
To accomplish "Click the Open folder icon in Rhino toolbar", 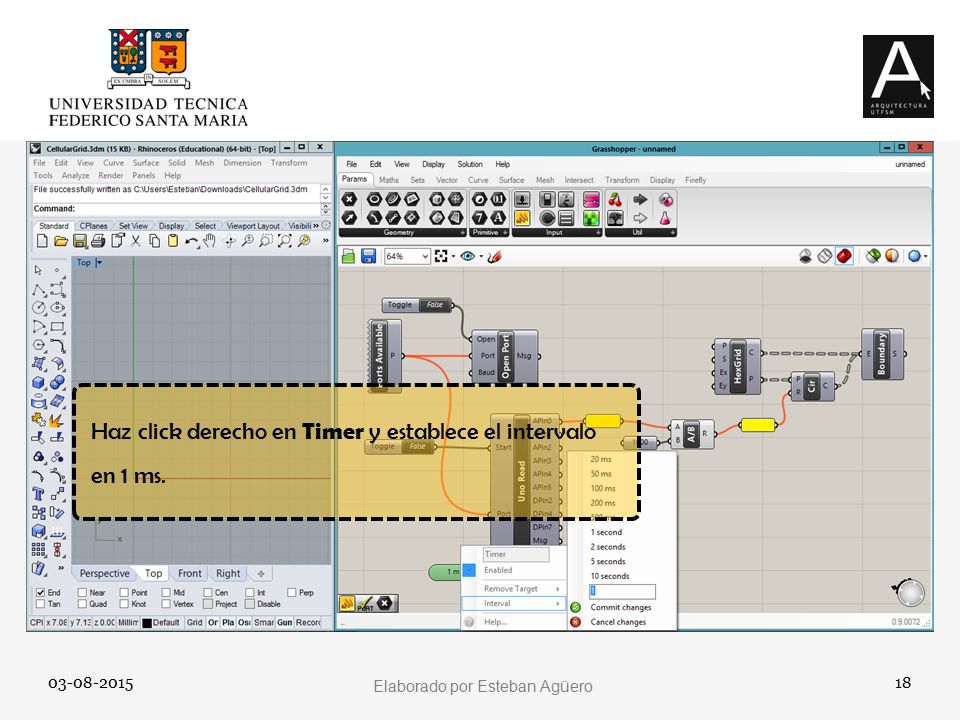I will point(60,241).
